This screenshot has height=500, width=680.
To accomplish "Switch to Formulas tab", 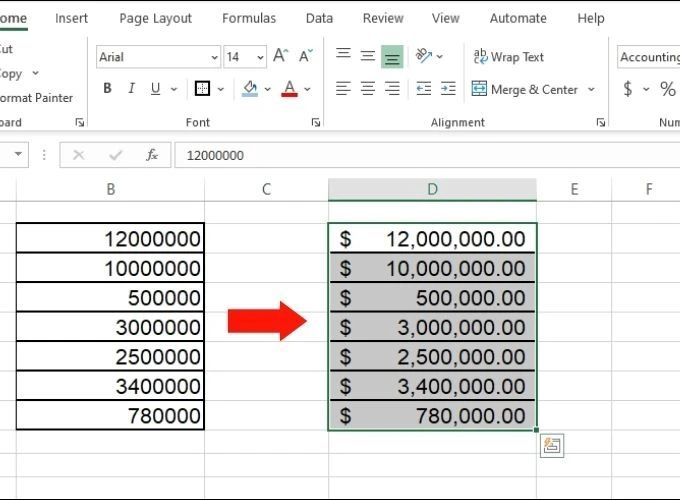I will 249,18.
